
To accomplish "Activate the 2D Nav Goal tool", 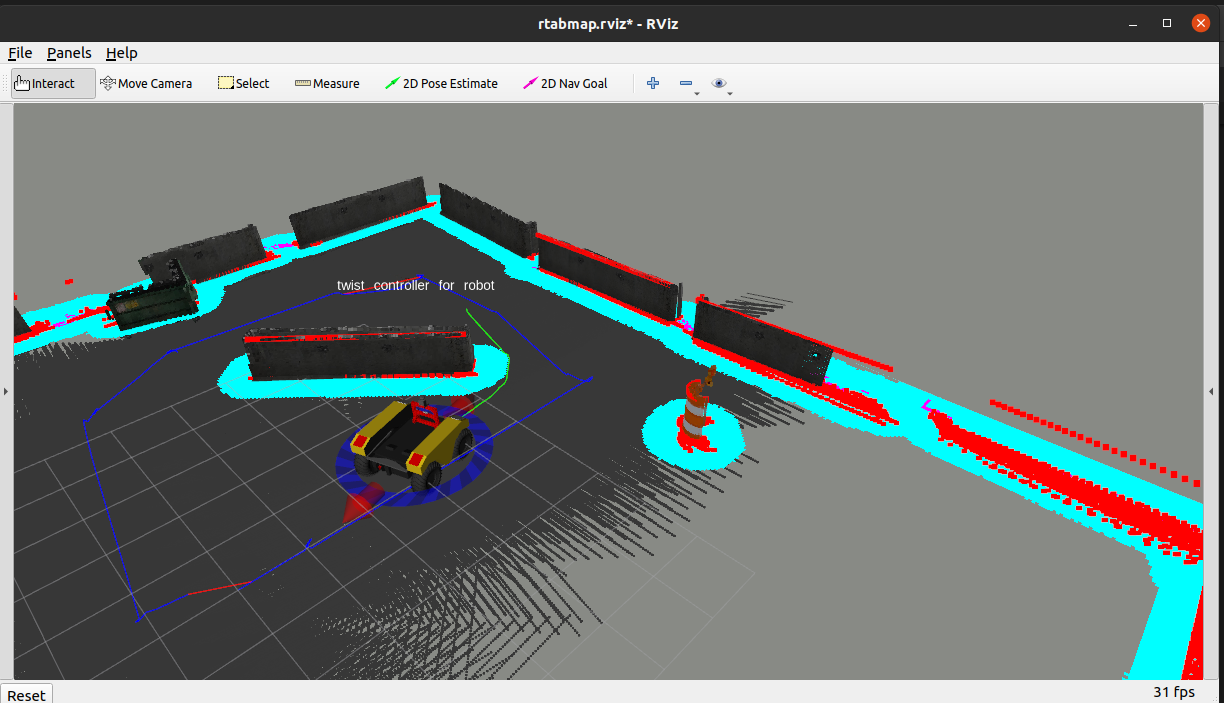I will (x=566, y=84).
